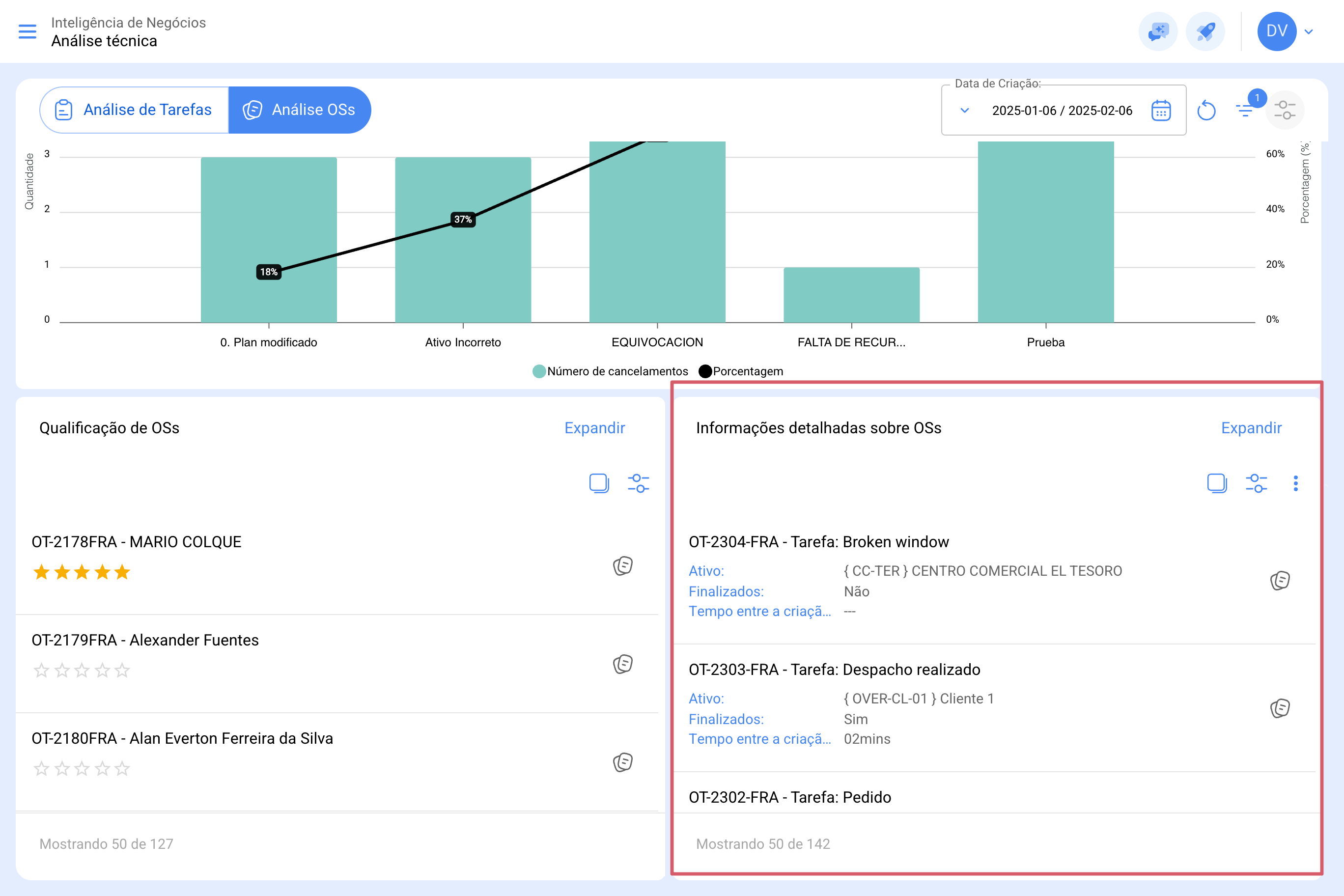The width and height of the screenshot is (1344, 896).
Task: Click CENTRO COMERCIAL EL TESORO asset value
Action: click(x=983, y=571)
